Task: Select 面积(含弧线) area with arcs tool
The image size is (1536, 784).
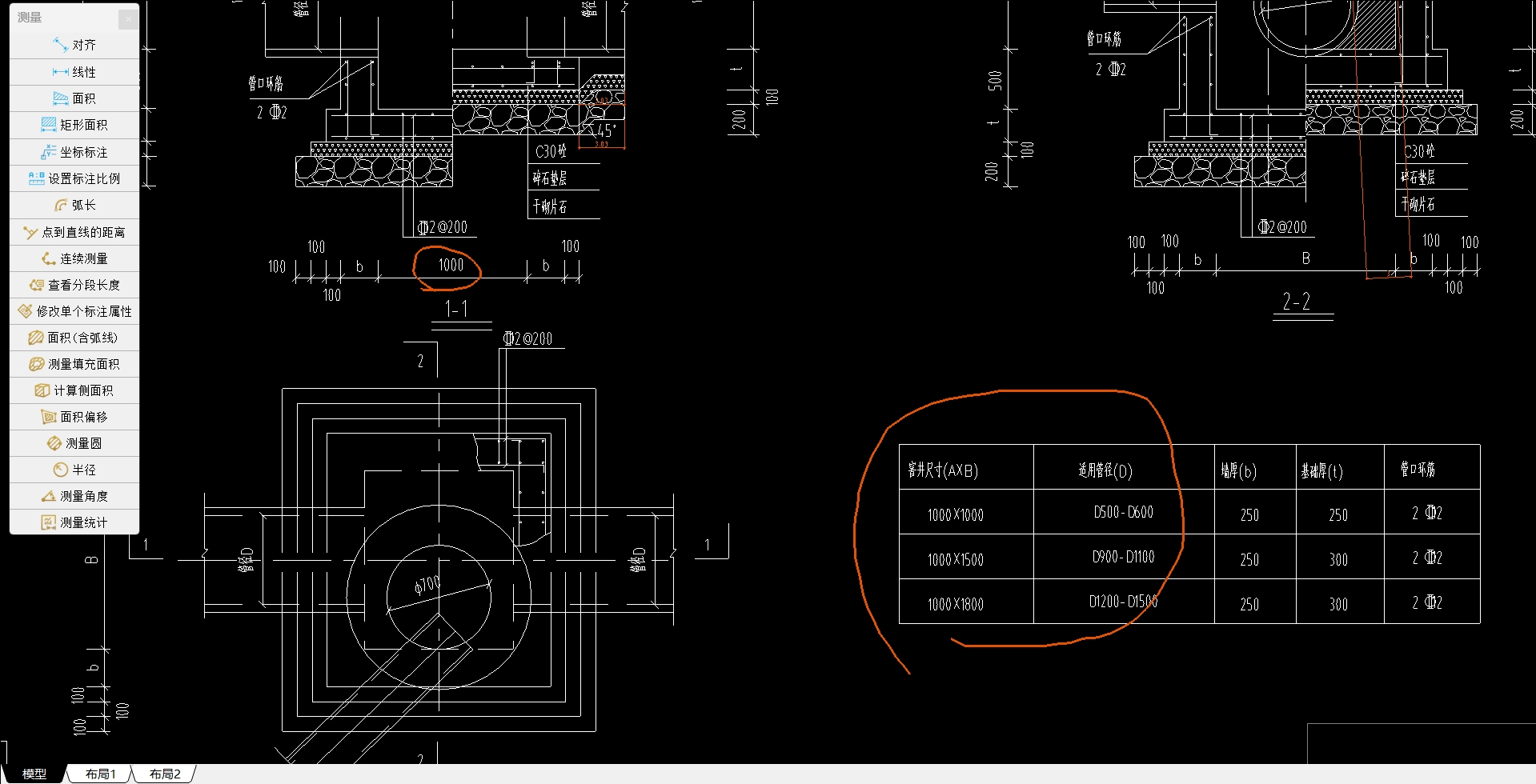Action: 74,338
